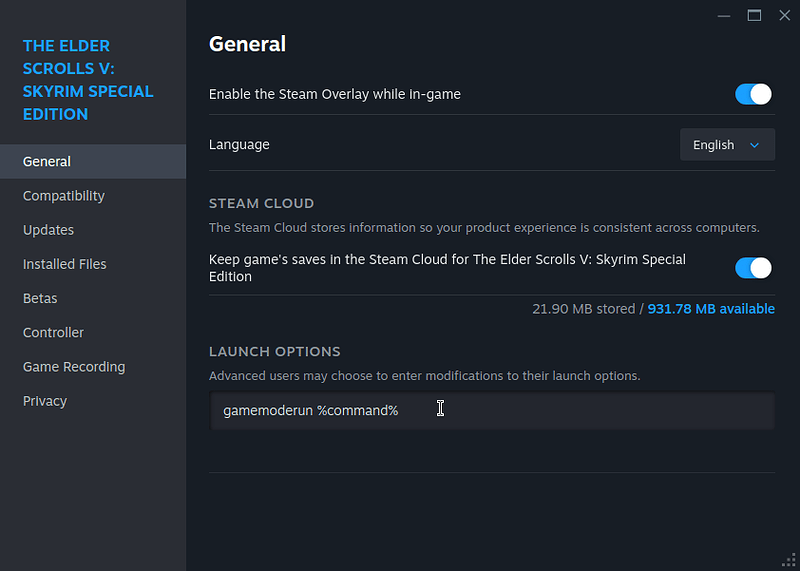Viewport: 800px width, 571px height.
Task: Open the General settings tab
Action: [93, 161]
